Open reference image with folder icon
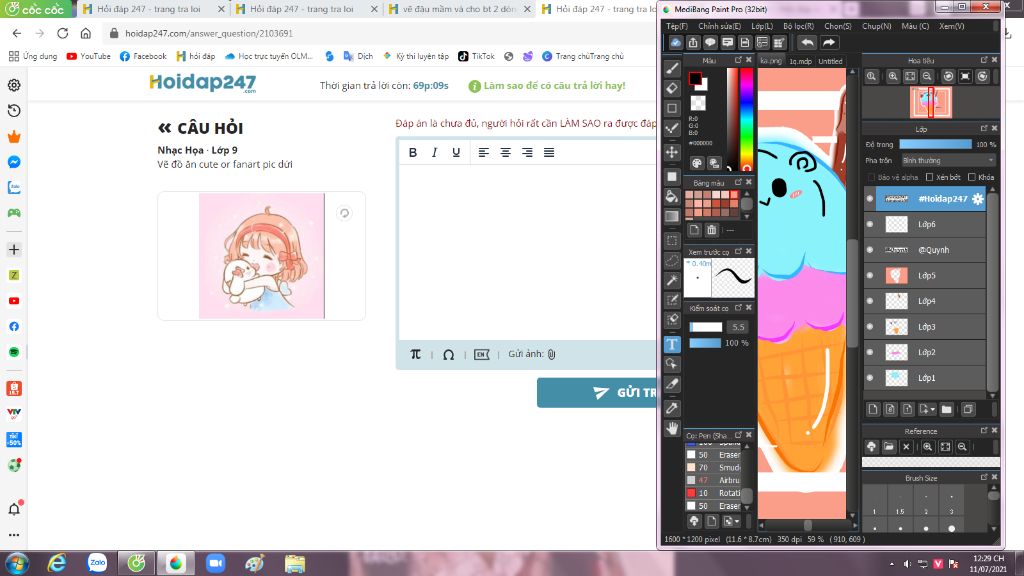Screen dimensions: 1024x576 click(x=889, y=447)
